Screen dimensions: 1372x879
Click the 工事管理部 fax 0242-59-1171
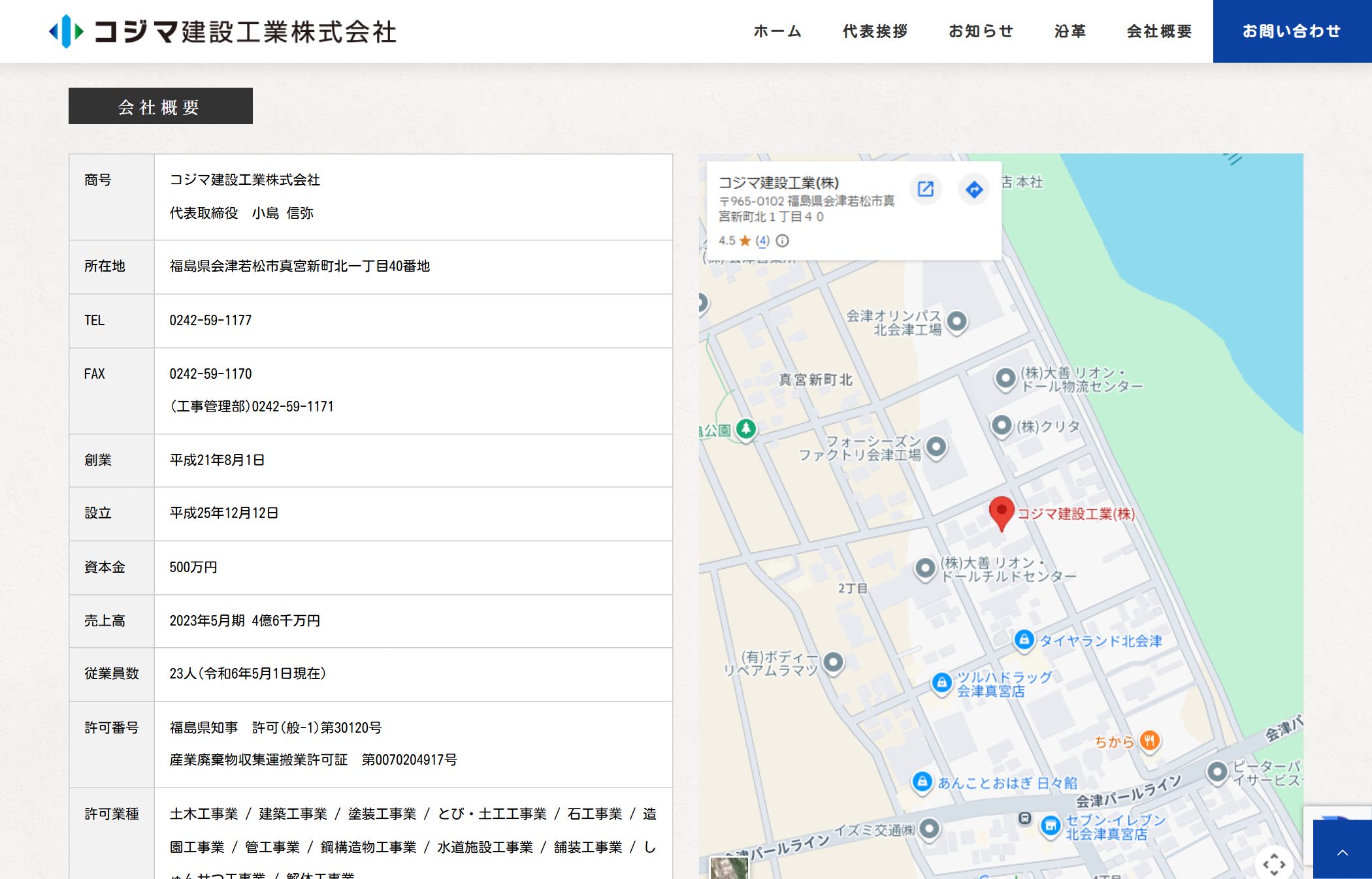(x=252, y=407)
